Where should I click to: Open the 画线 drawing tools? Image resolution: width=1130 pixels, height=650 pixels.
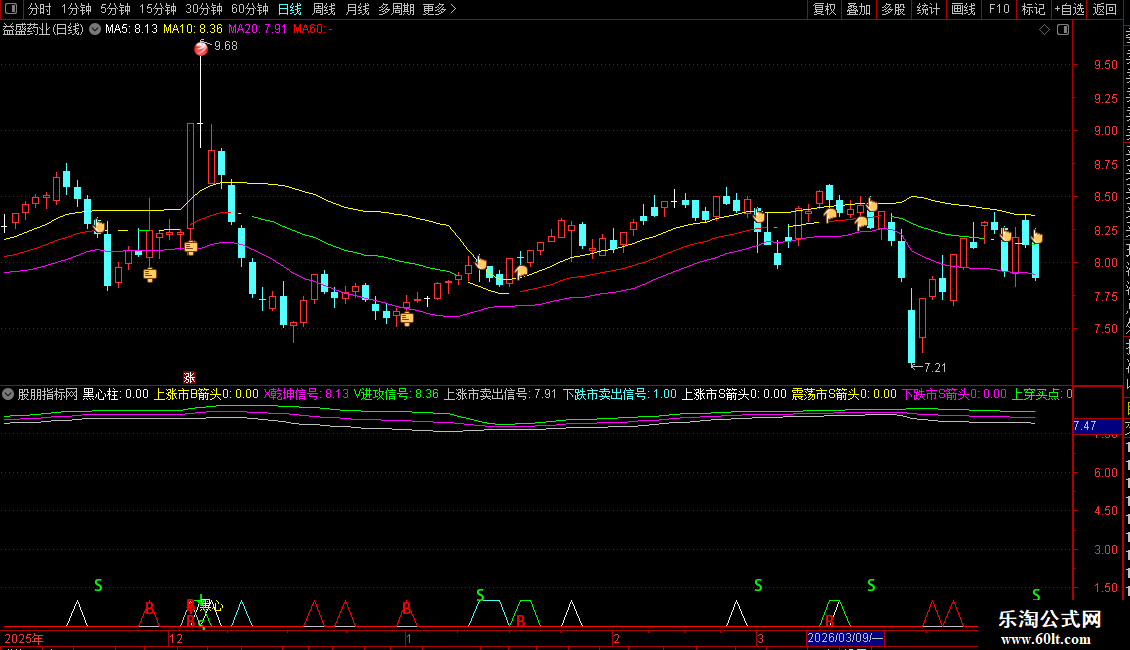pyautogui.click(x=963, y=9)
